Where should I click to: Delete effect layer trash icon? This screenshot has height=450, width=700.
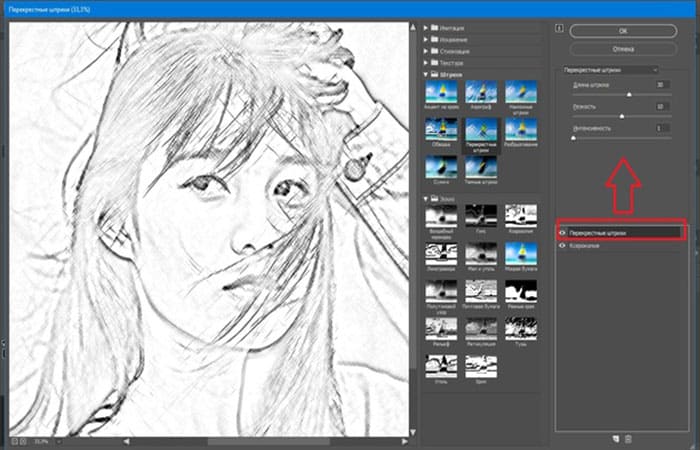click(628, 439)
